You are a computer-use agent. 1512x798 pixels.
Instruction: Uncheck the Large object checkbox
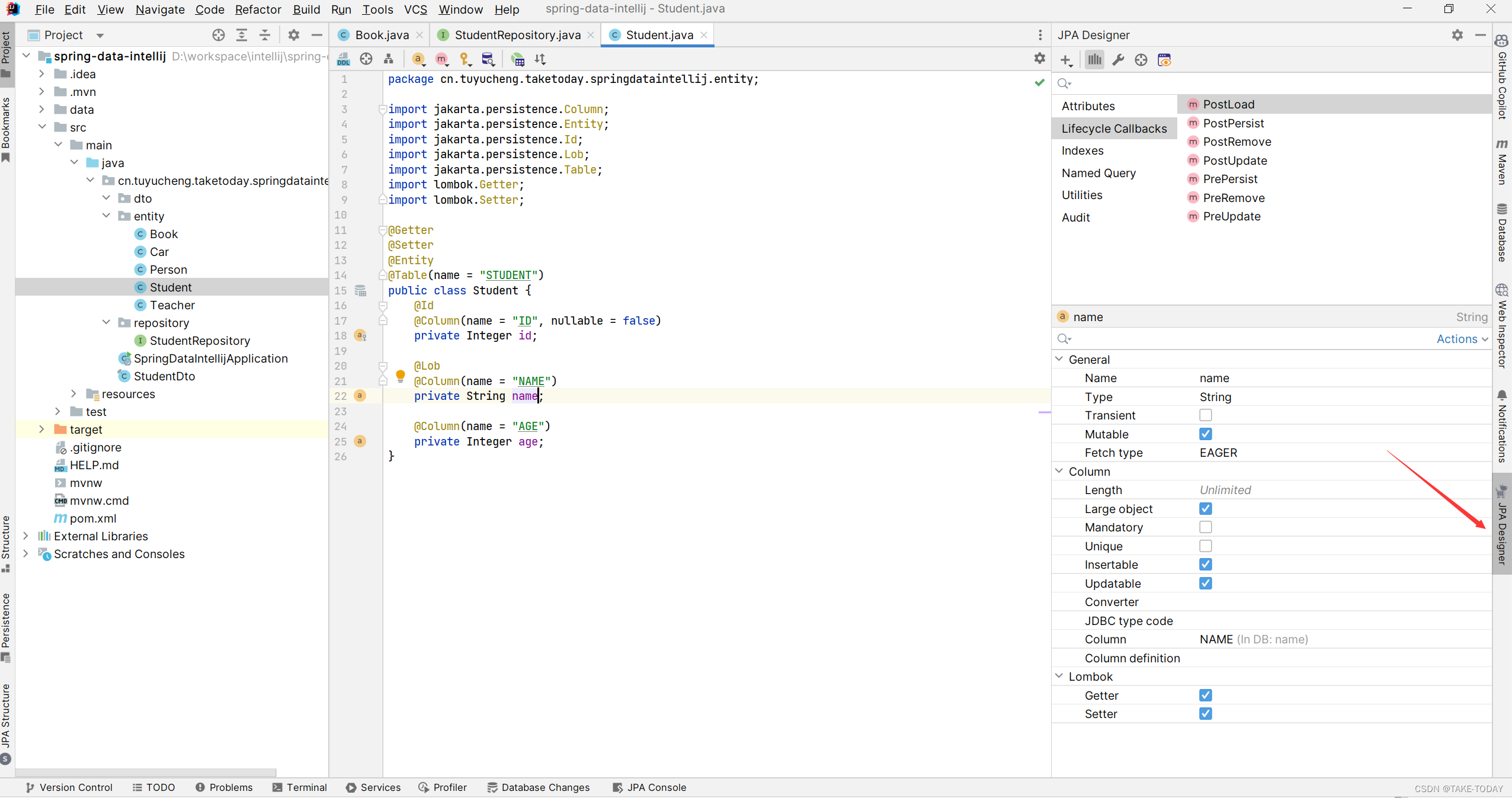[x=1205, y=509]
